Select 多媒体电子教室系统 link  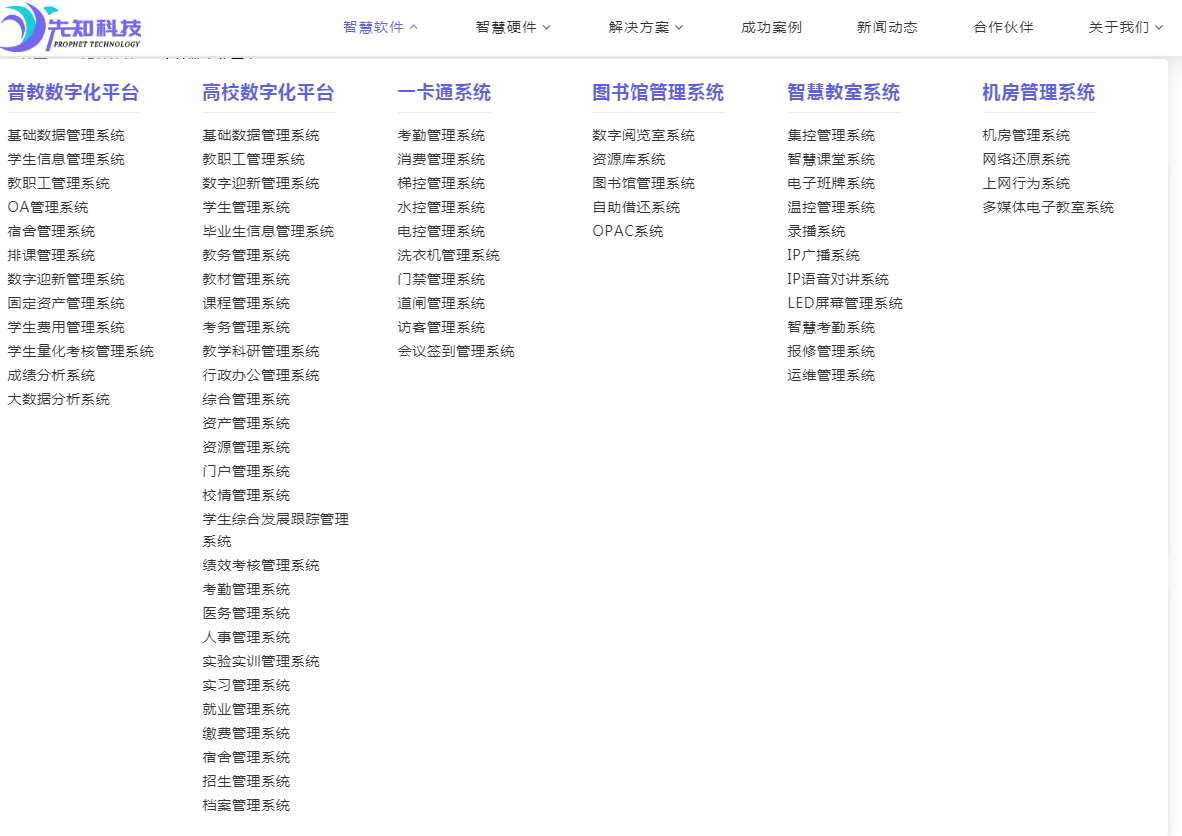pos(1049,207)
